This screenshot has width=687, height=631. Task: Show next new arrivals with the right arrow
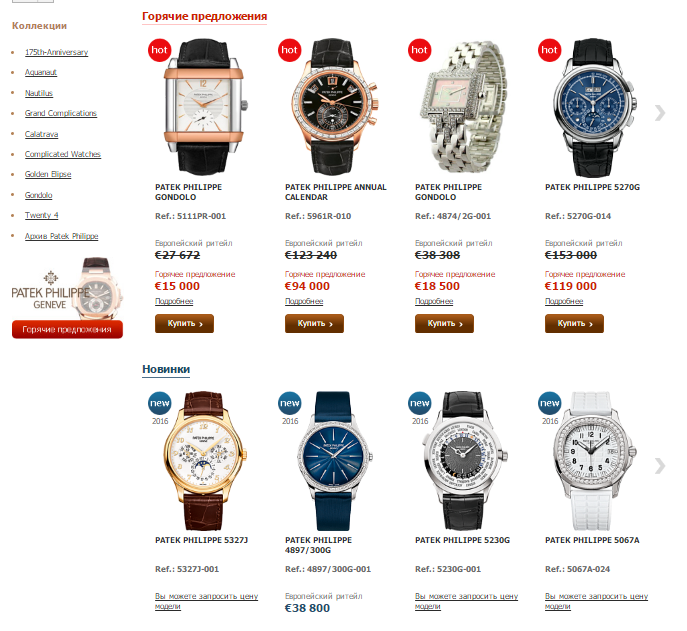pyautogui.click(x=659, y=466)
